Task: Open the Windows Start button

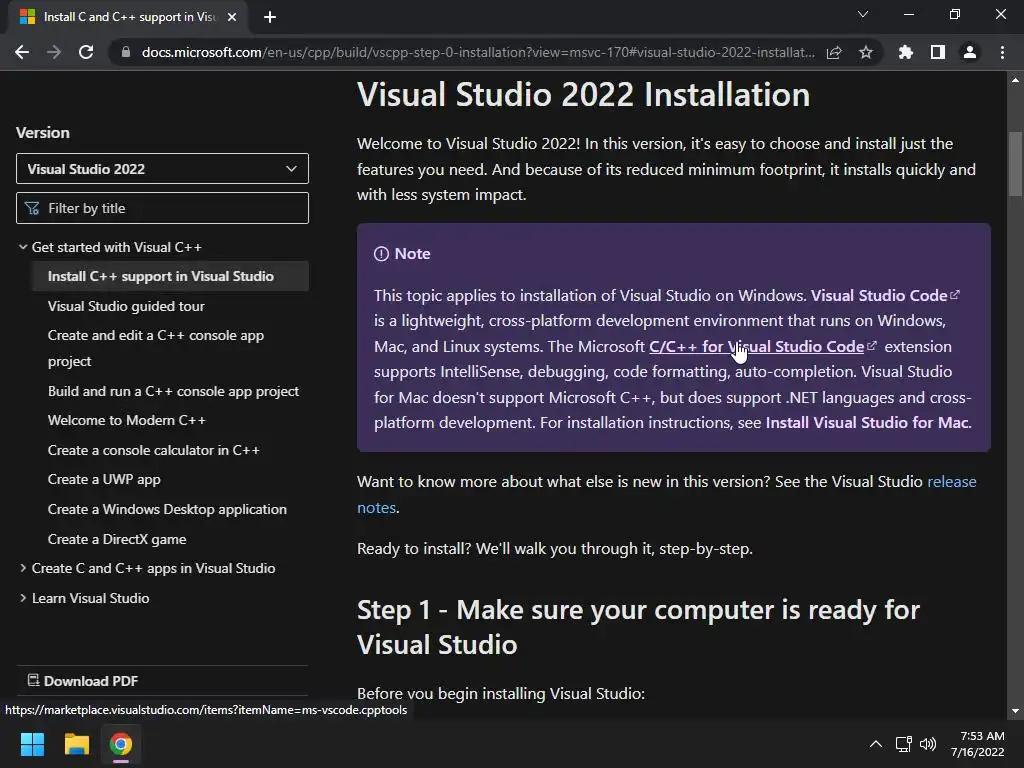Action: [32, 744]
